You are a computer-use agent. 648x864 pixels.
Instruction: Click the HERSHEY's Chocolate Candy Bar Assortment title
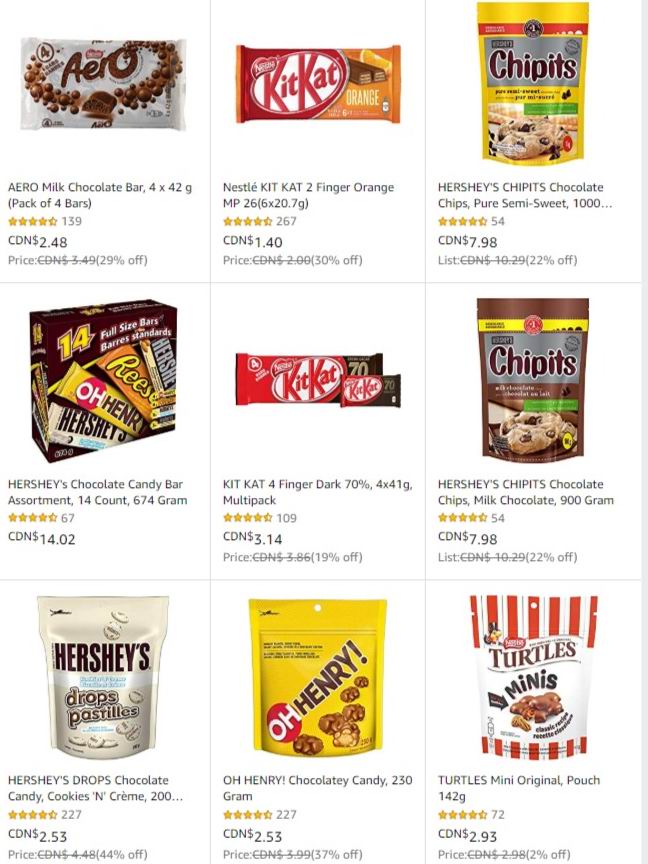tap(98, 492)
